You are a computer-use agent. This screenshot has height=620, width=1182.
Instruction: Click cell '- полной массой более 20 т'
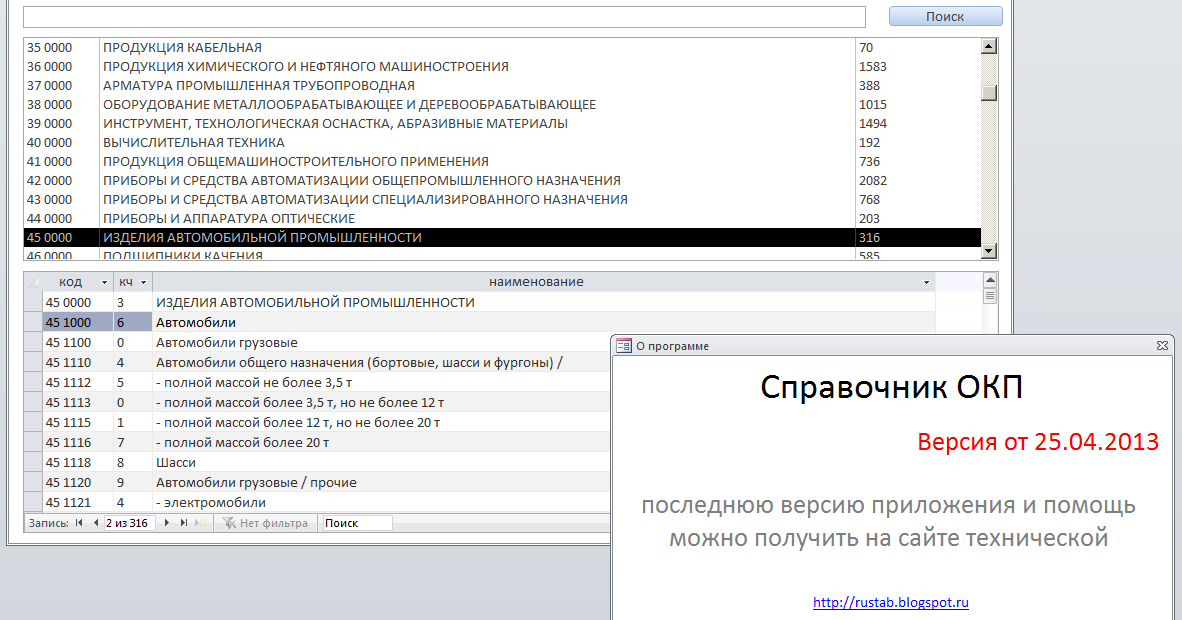381,442
